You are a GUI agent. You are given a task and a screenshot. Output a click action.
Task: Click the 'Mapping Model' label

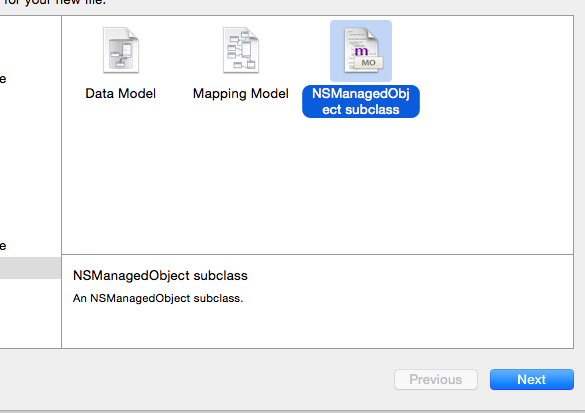pos(241,94)
